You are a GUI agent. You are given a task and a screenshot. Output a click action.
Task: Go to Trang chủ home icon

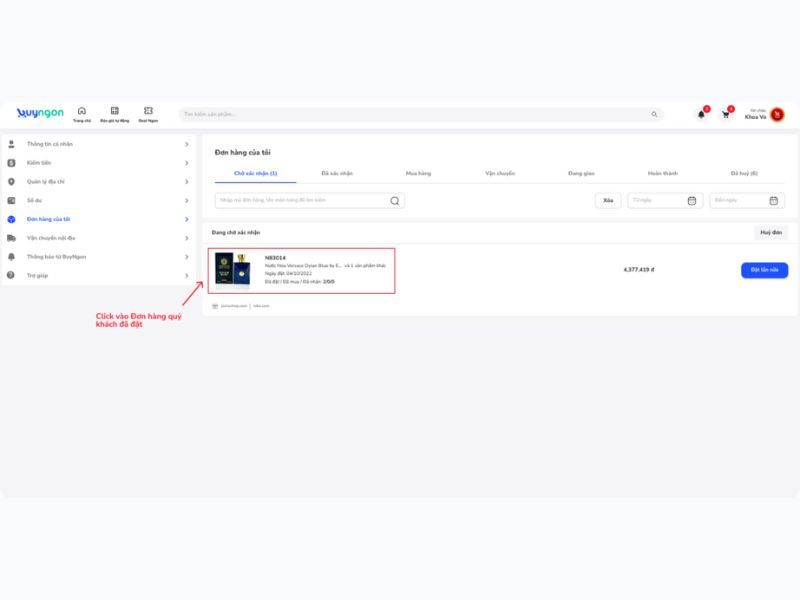(82, 111)
